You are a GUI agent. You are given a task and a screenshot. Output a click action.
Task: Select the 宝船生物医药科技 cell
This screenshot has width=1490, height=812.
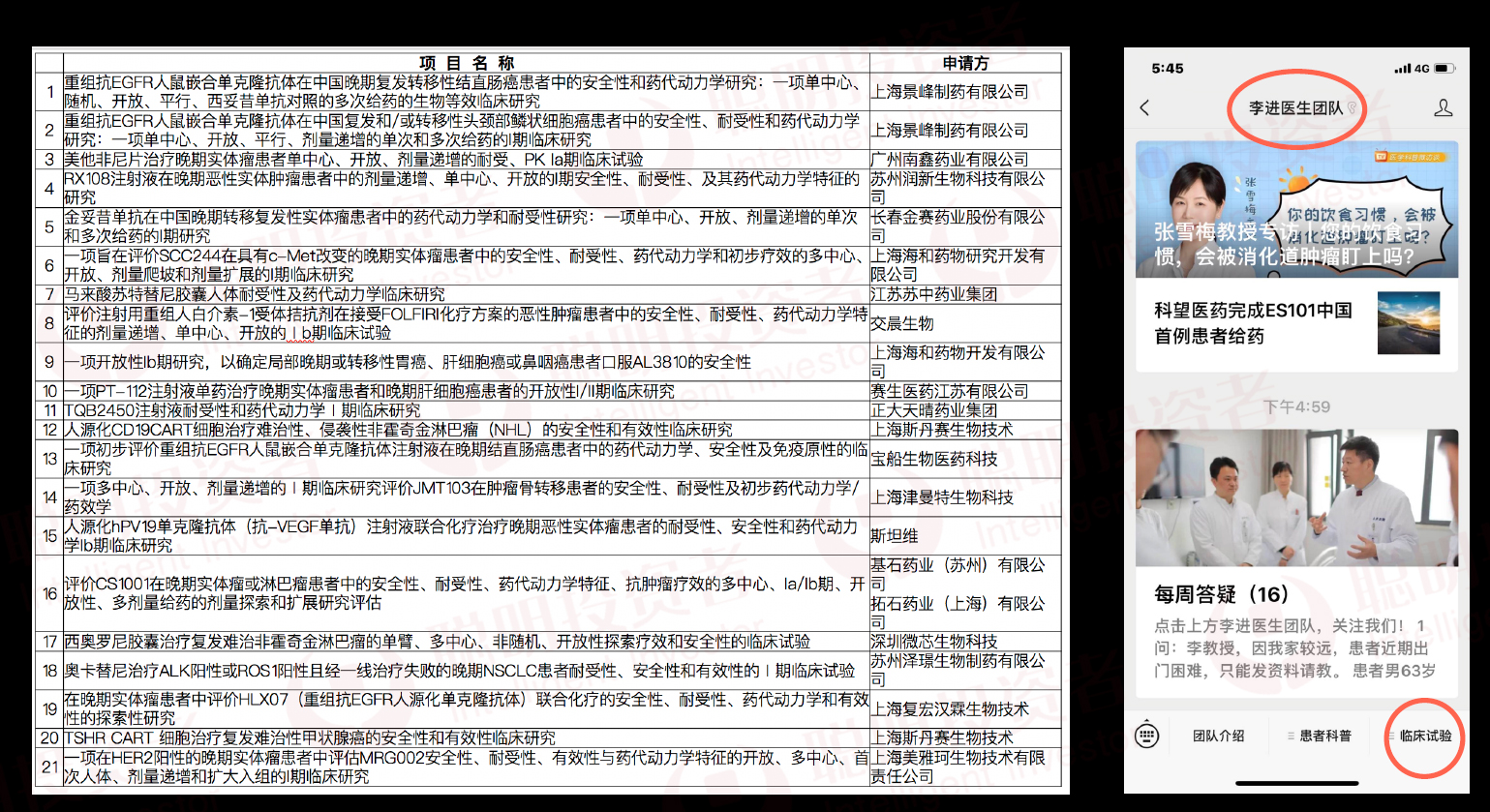(x=965, y=459)
